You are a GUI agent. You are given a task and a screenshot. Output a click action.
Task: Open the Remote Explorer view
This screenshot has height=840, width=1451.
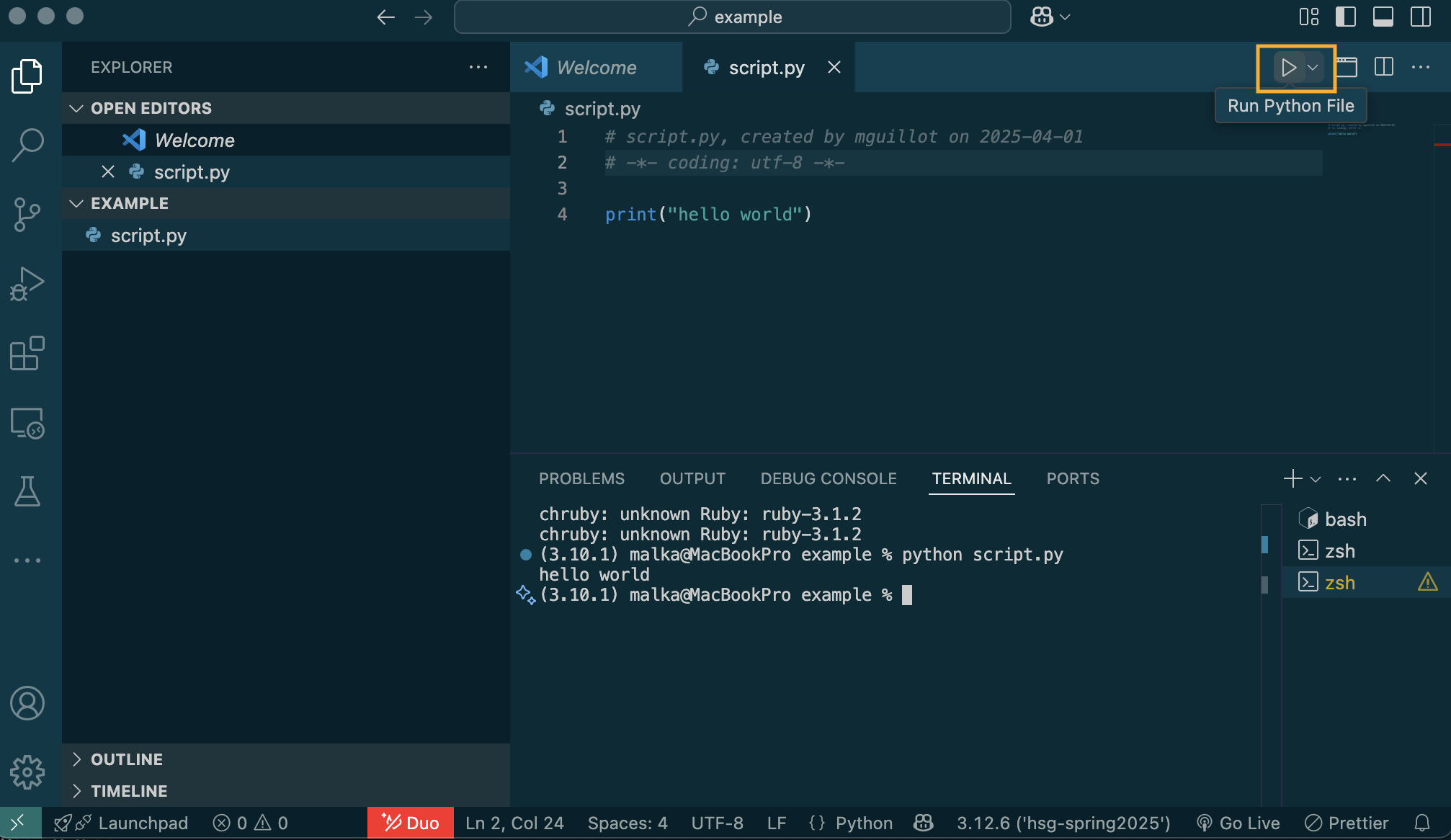coord(27,423)
